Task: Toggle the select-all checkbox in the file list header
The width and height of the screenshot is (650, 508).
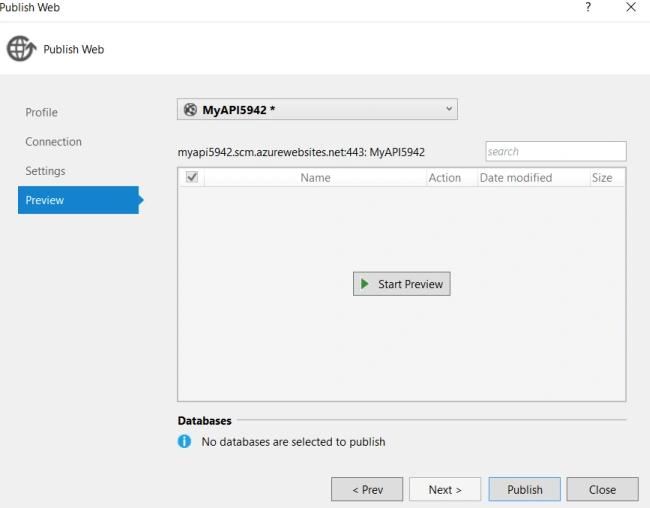Action: pyautogui.click(x=192, y=177)
